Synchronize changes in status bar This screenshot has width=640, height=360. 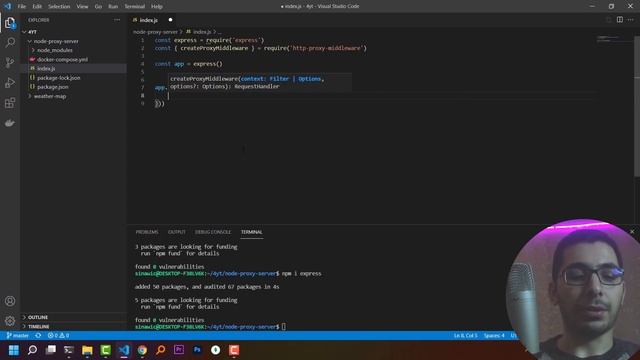(x=38, y=336)
